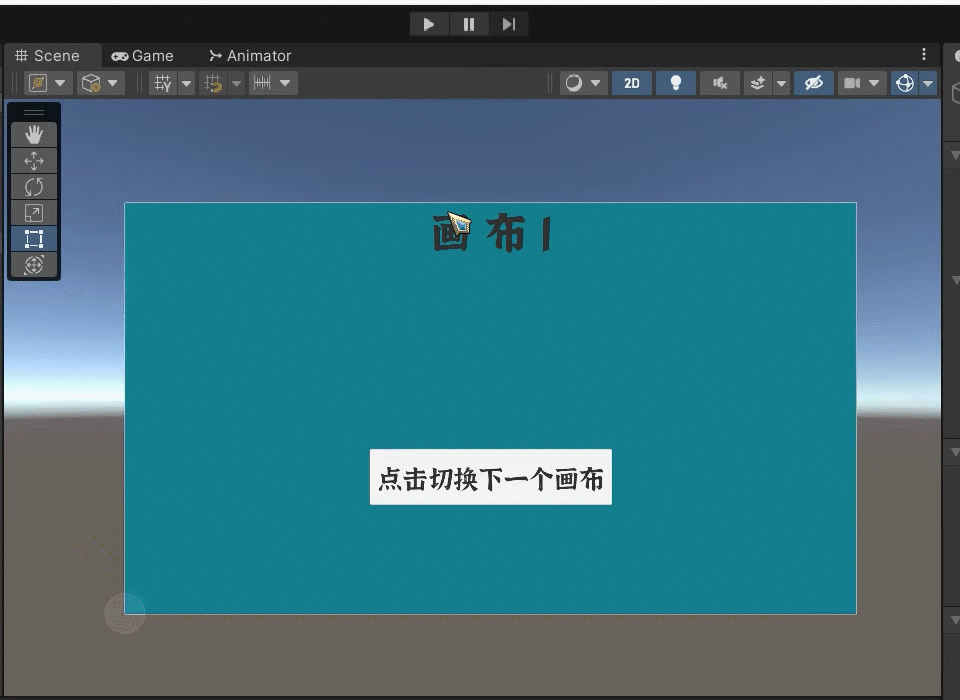The width and height of the screenshot is (960, 700).
Task: Open the draw mode dropdown arrow
Action: click(x=596, y=83)
